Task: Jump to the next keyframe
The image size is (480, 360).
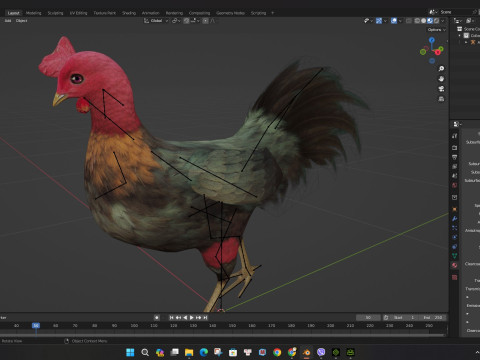Action: (199, 317)
